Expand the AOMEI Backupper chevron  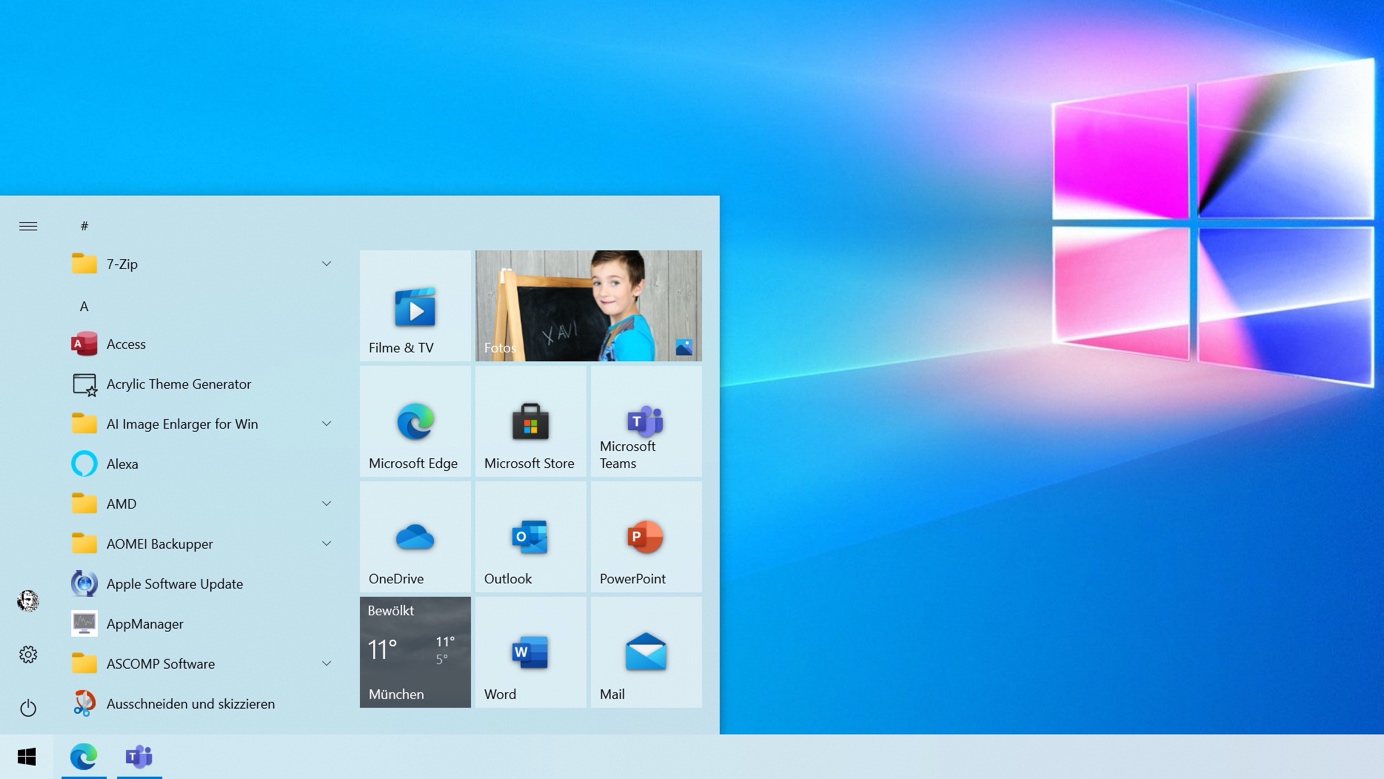click(x=326, y=544)
